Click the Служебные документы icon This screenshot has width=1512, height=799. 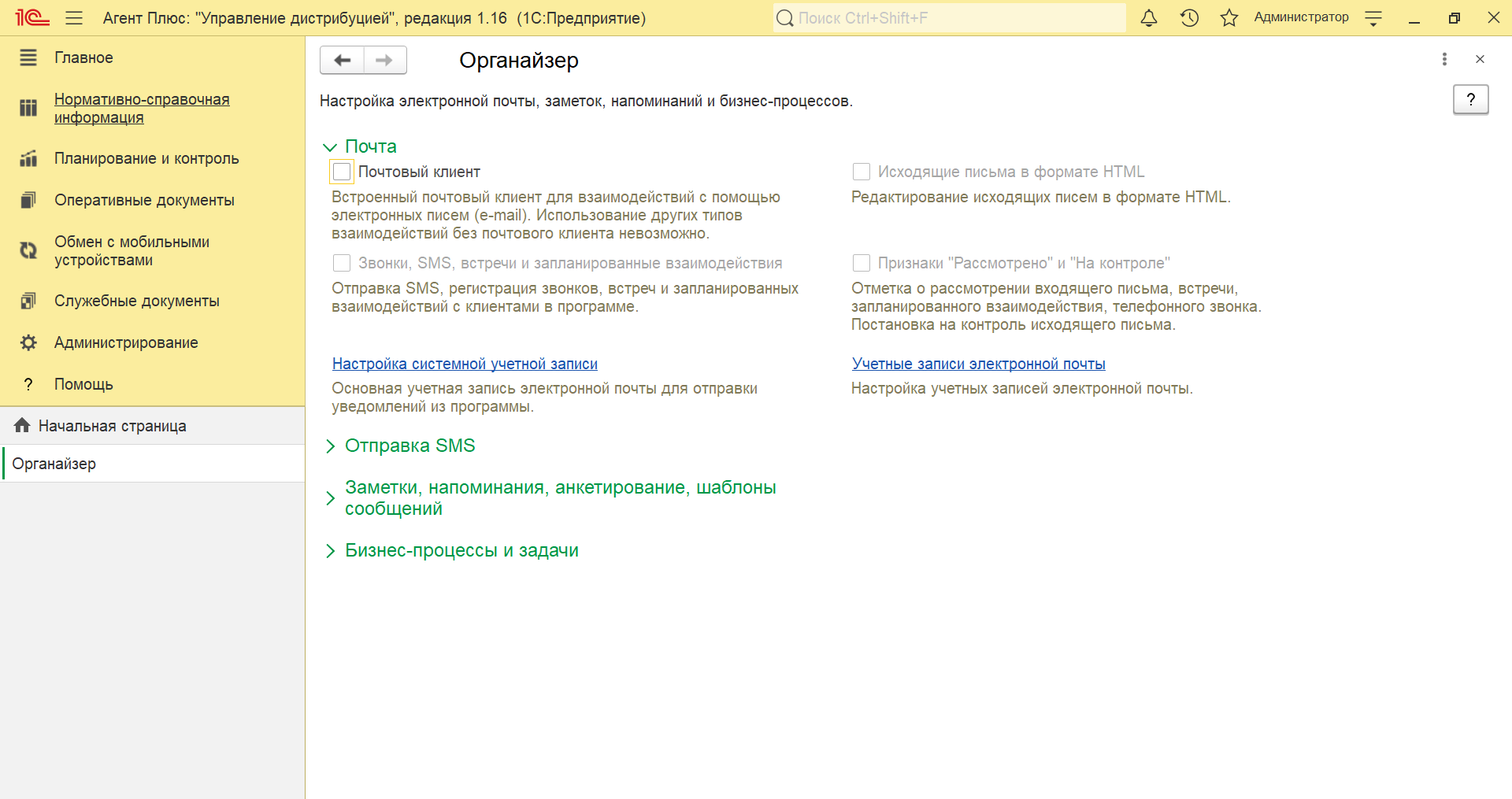[x=28, y=301]
